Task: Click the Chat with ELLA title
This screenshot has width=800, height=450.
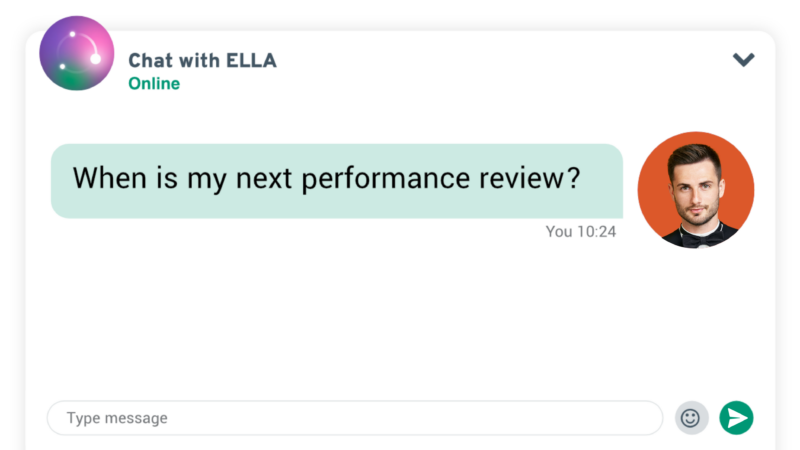Action: 202,60
